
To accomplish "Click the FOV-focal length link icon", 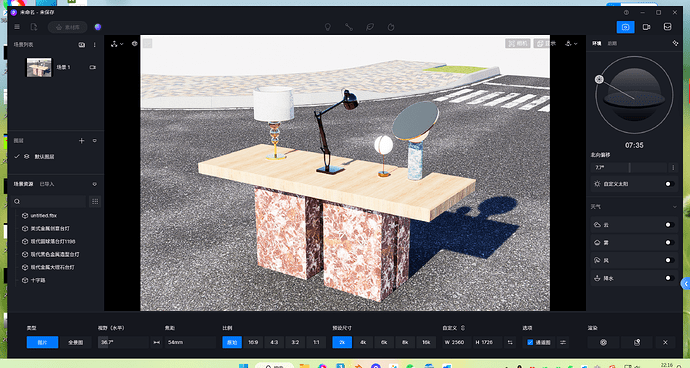I will [157, 342].
